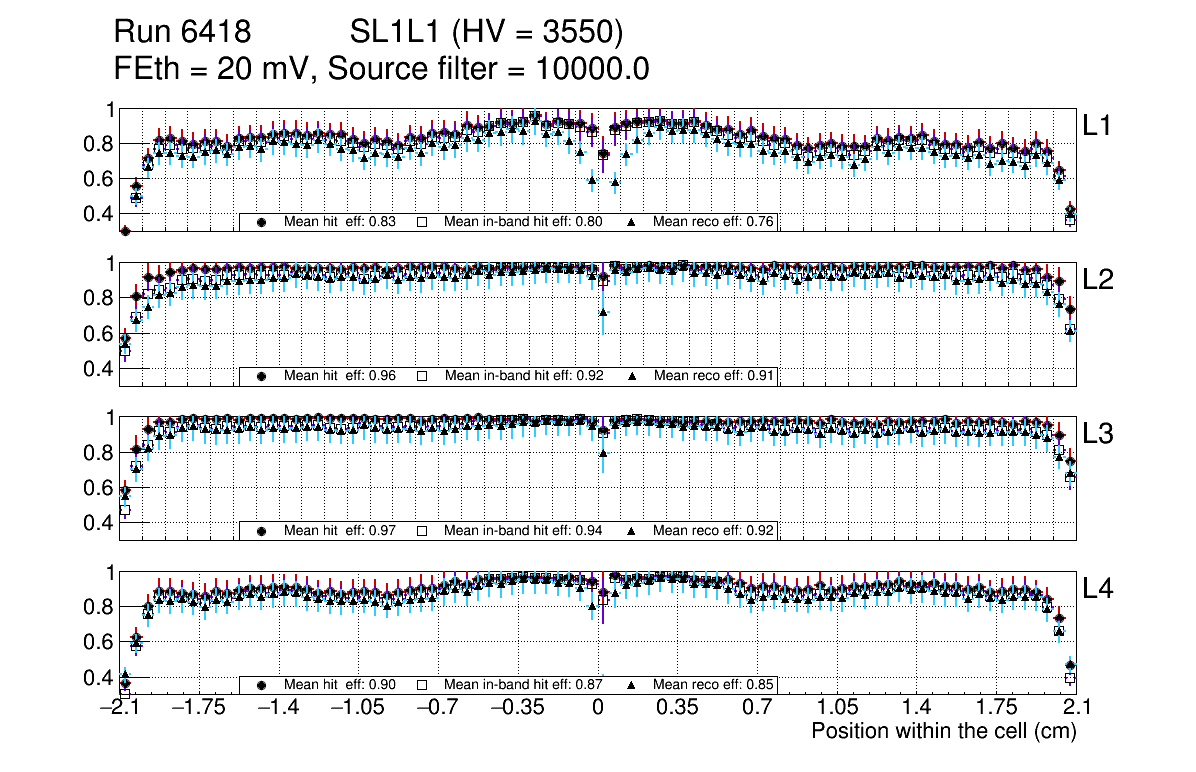Click the open square marker in L1 legend

pos(422,222)
